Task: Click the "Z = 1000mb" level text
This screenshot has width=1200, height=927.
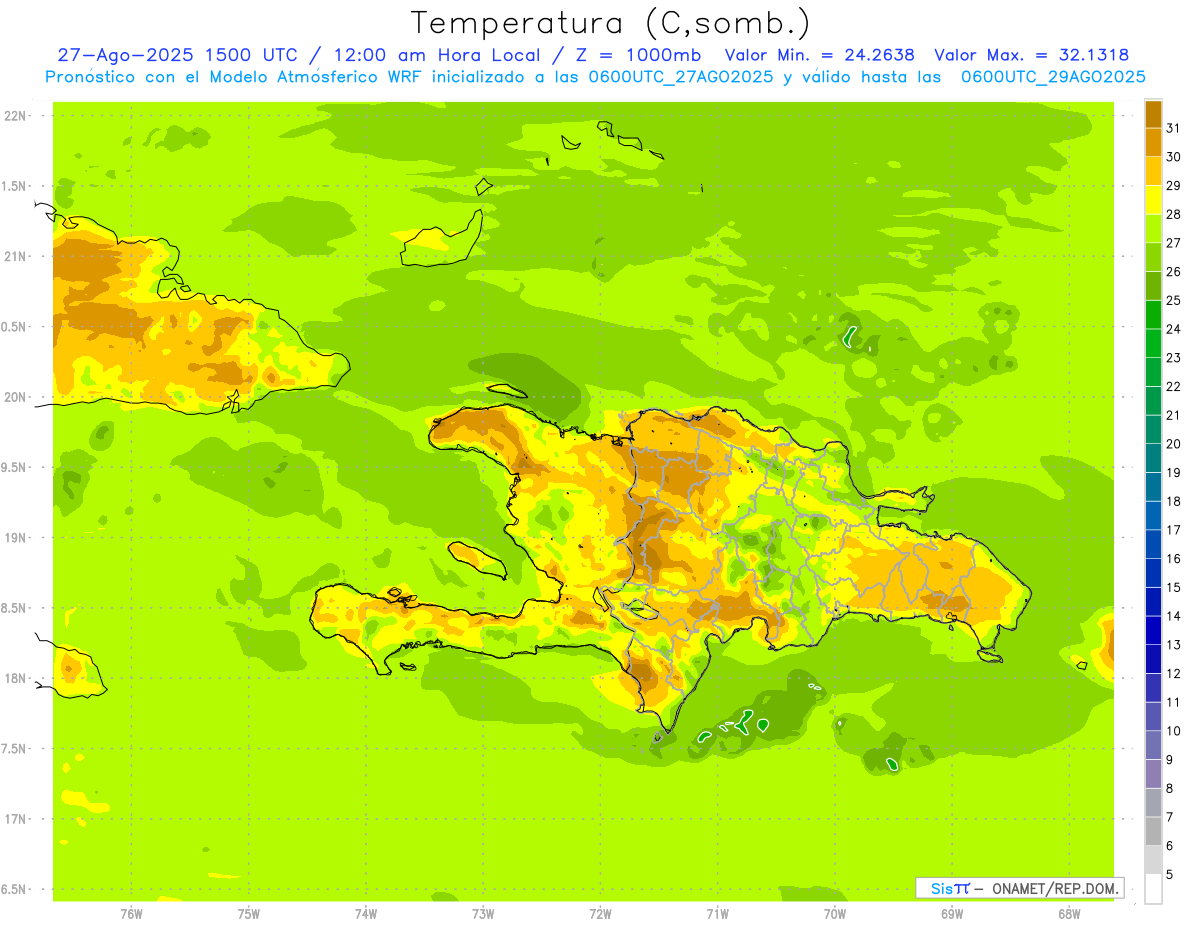Action: pyautogui.click(x=635, y=55)
